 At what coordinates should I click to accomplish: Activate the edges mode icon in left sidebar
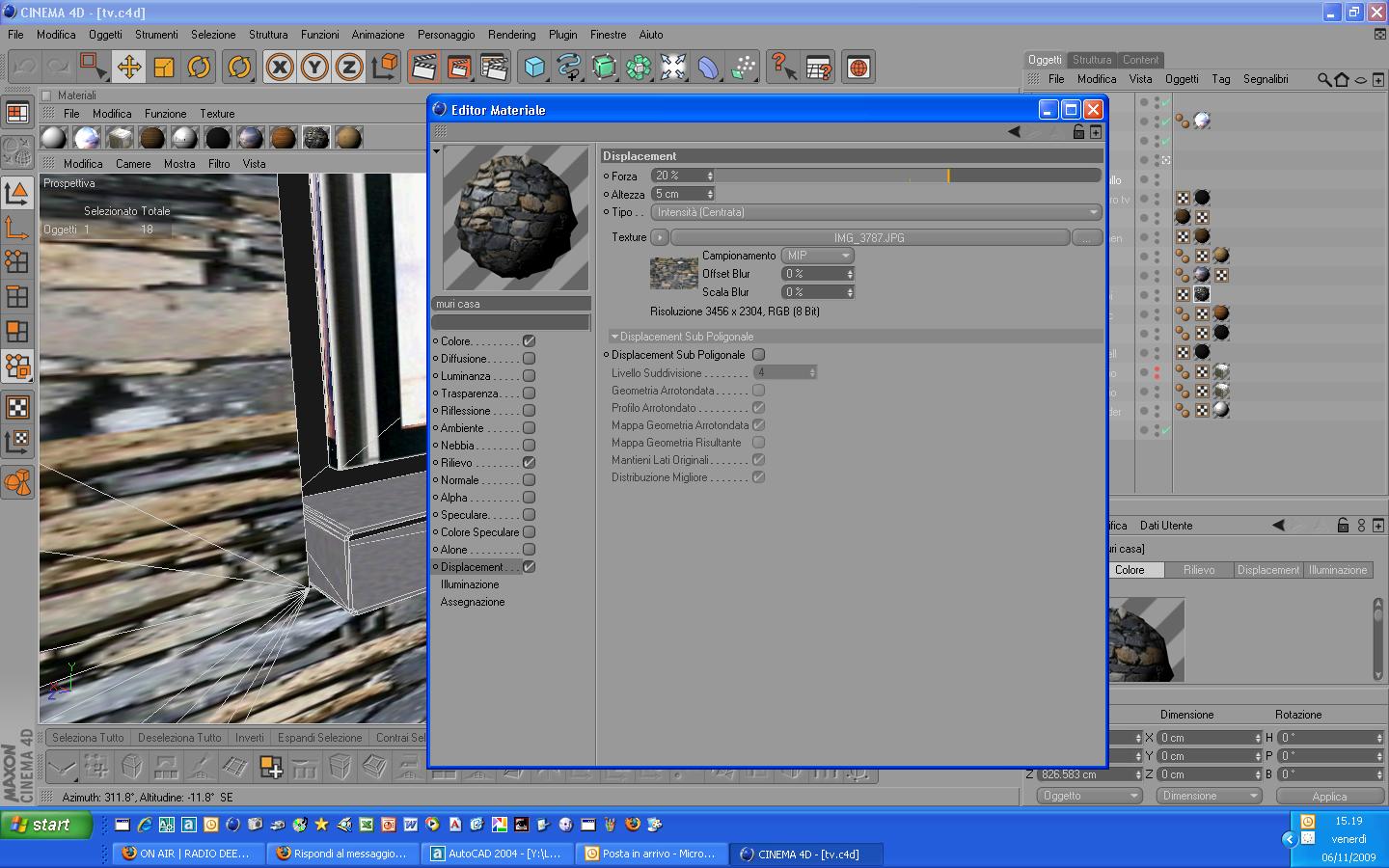tap(17, 296)
